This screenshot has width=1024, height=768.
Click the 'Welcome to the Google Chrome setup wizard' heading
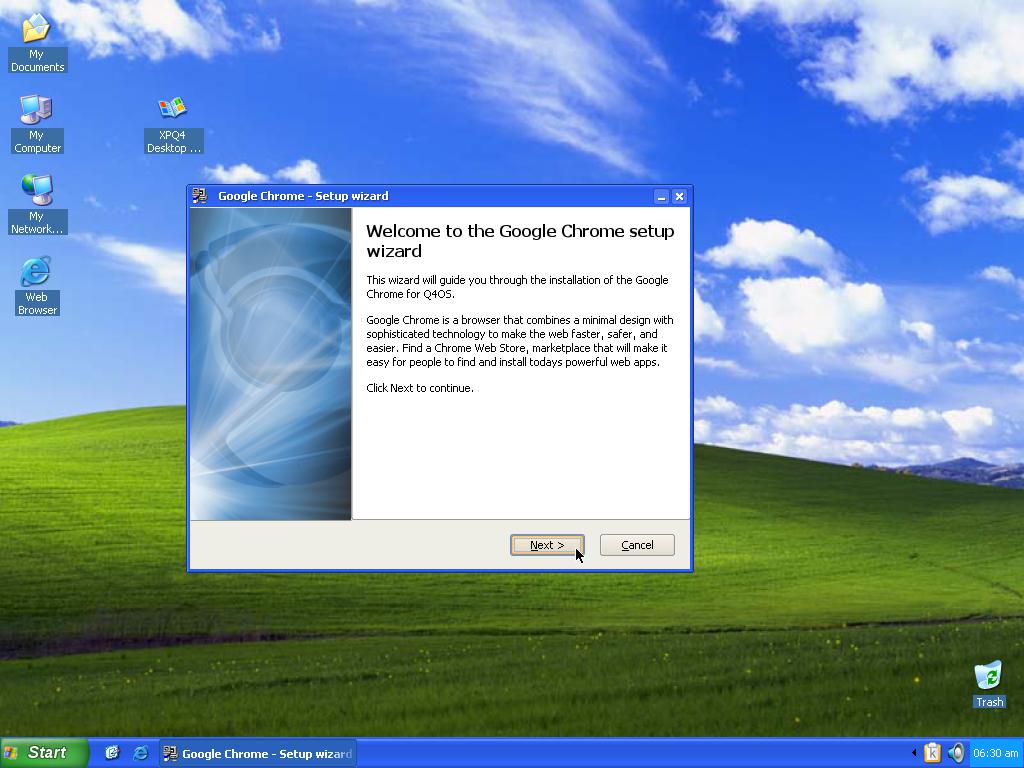tap(520, 241)
